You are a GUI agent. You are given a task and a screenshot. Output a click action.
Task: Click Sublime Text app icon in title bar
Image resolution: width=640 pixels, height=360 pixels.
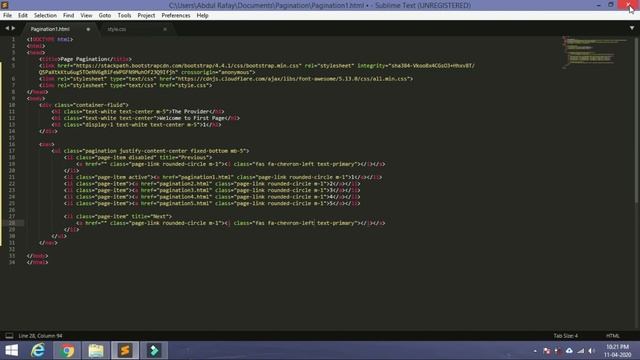click(x=5, y=5)
